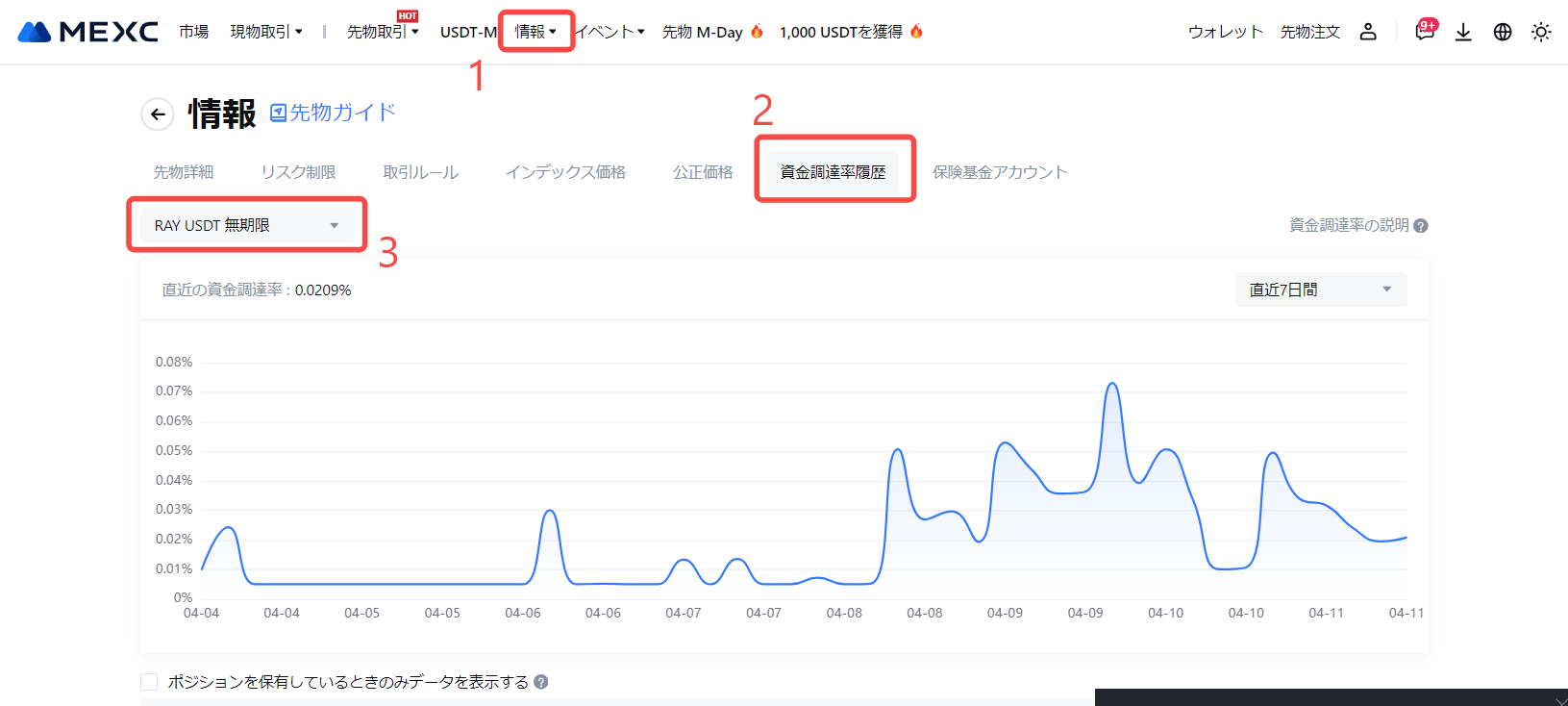Click the back arrow next to 情報

(158, 114)
